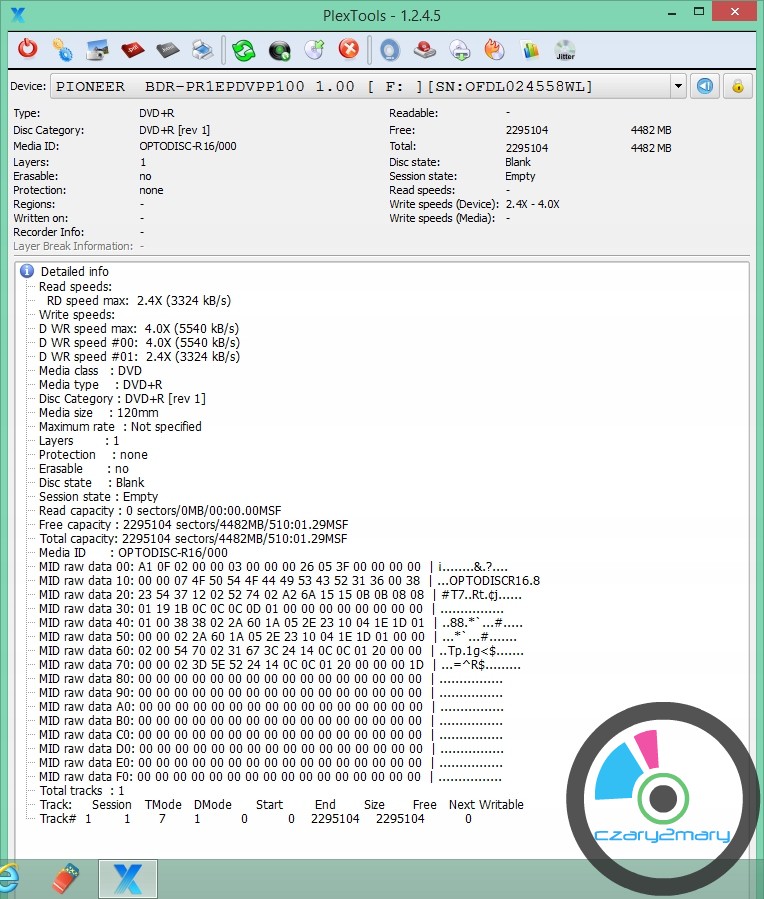Click the PlexTools title bar icon
Image resolution: width=764 pixels, height=899 pixels.
[17, 13]
